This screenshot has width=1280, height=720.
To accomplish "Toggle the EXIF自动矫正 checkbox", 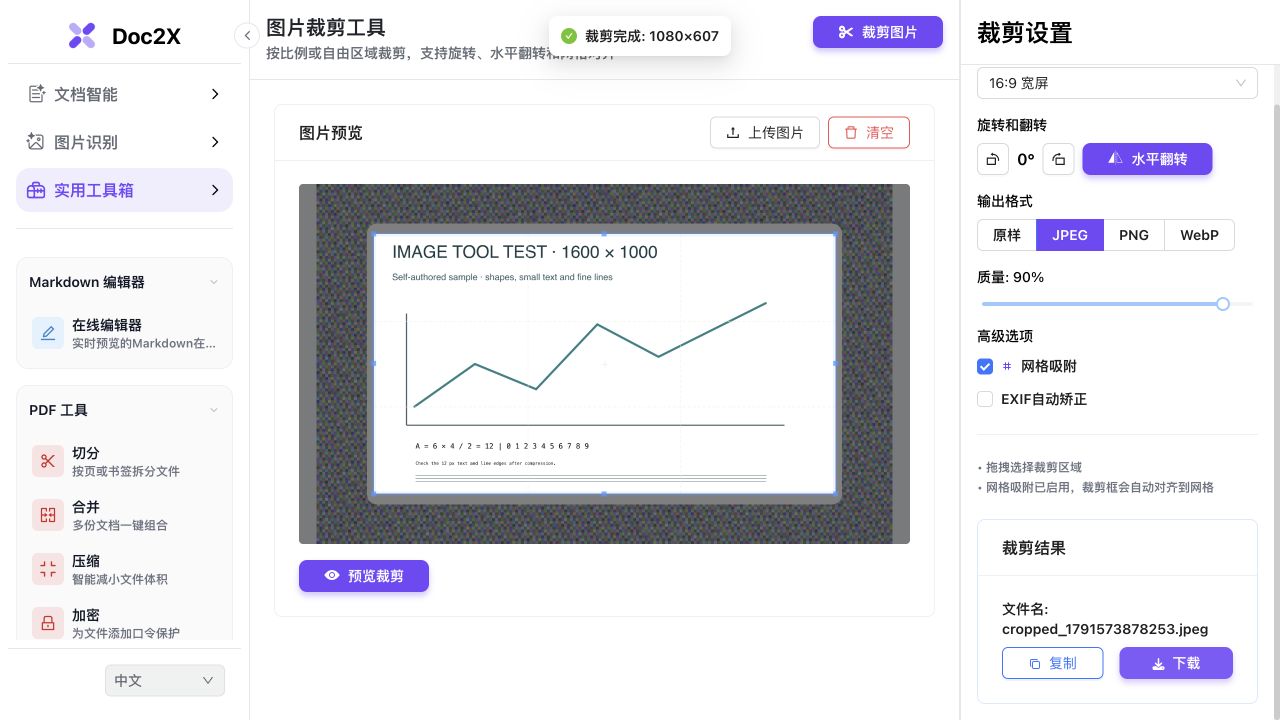I will [x=985, y=399].
